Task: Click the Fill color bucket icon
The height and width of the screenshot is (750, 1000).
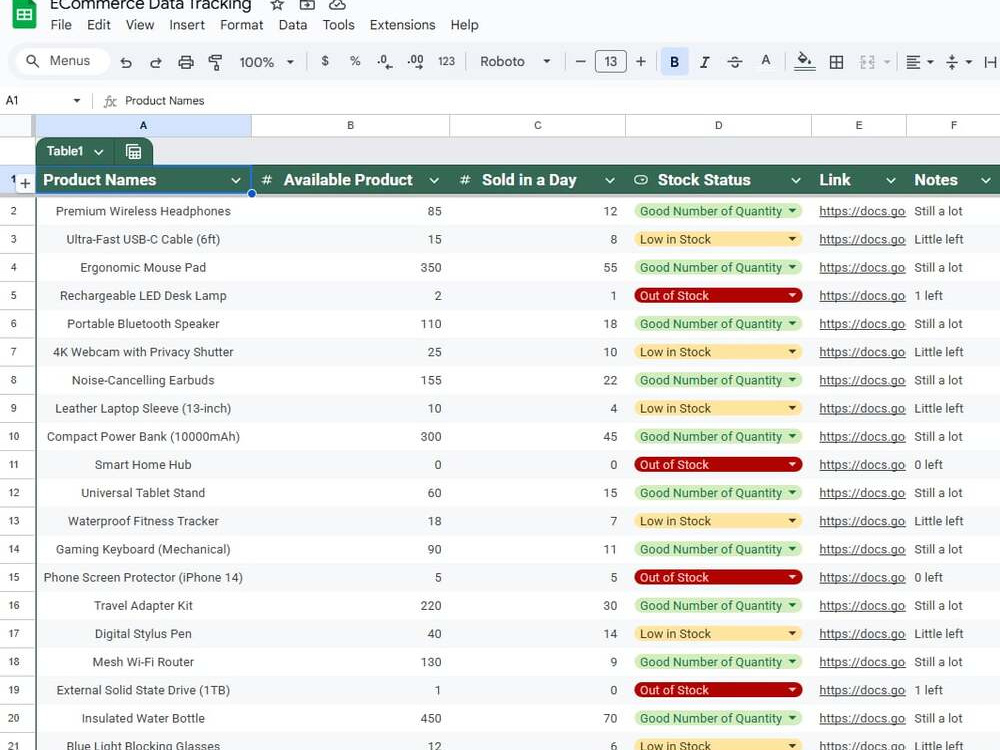Action: 805,61
